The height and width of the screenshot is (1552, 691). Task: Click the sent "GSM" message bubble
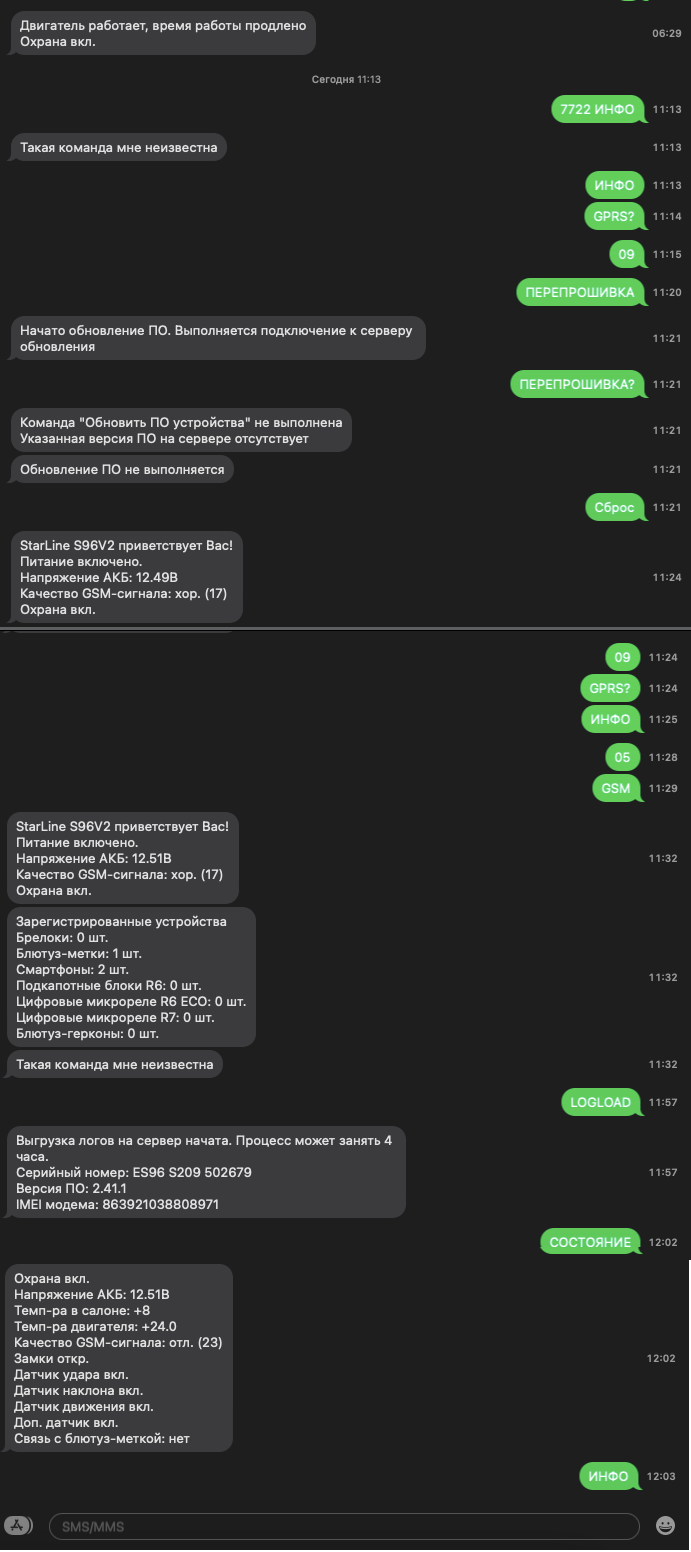coord(616,788)
